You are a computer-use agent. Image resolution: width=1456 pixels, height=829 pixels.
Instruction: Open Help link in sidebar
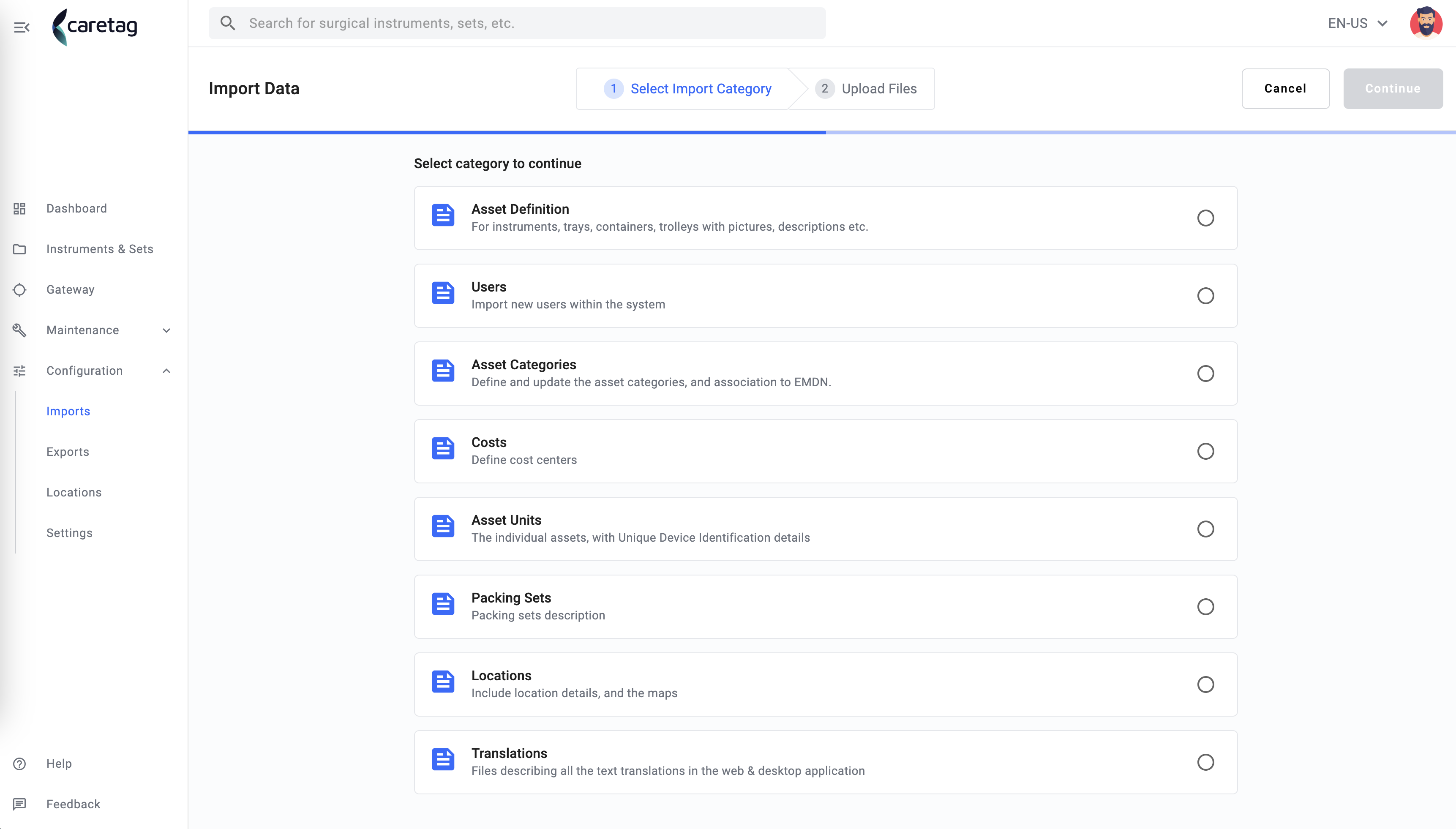(x=59, y=764)
